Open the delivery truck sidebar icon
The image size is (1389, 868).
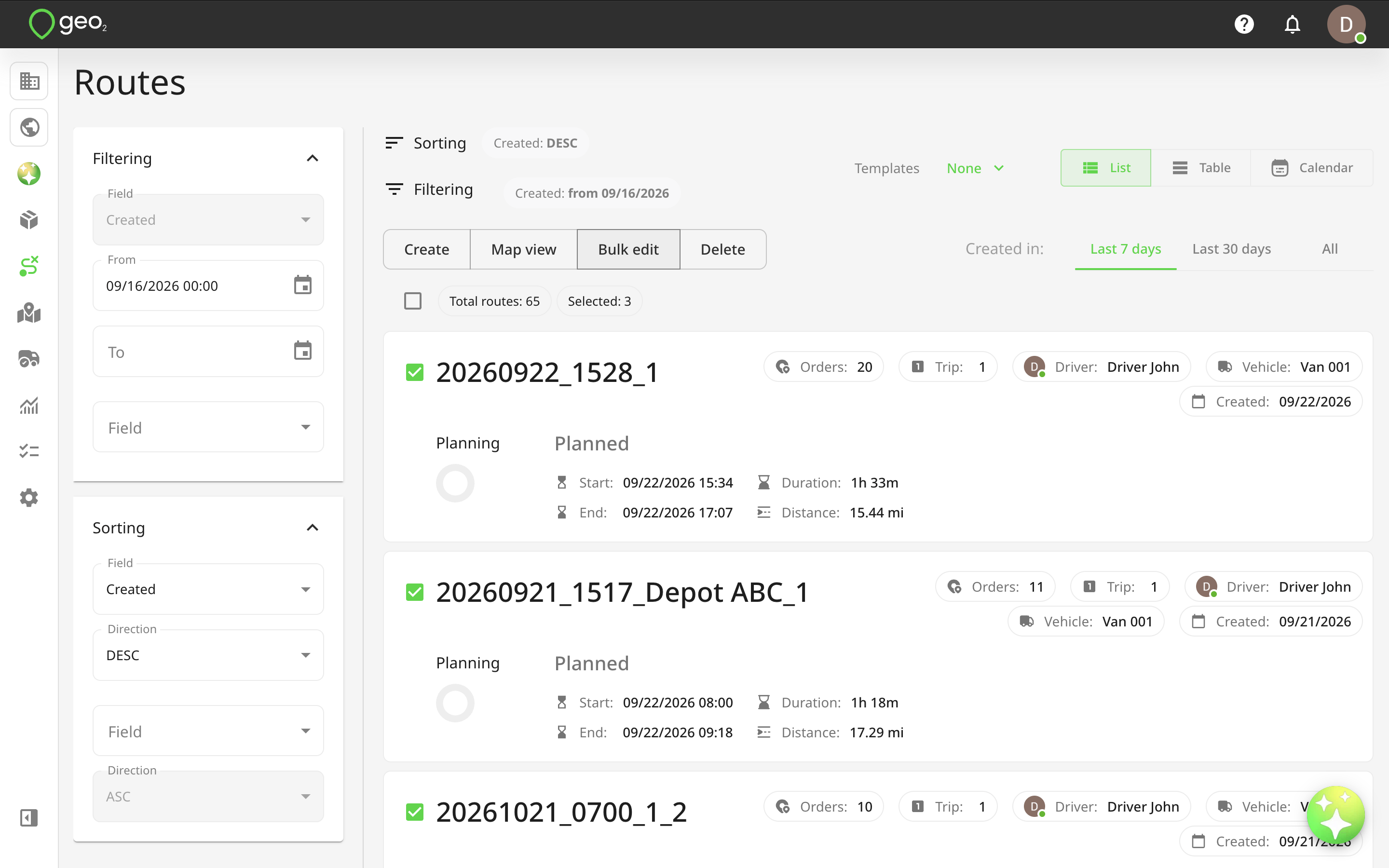29,359
